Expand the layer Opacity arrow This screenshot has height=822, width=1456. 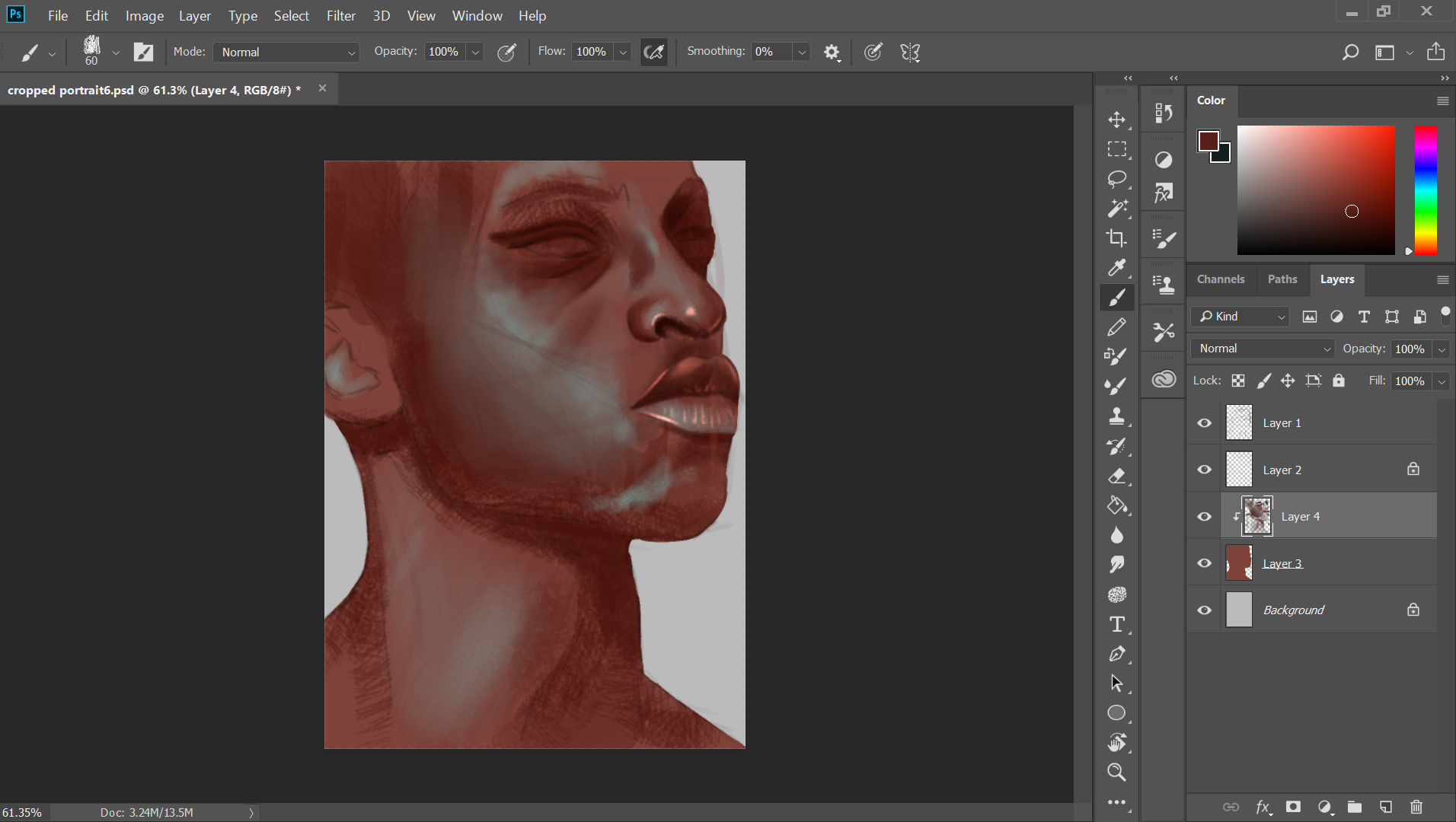pos(1441,349)
